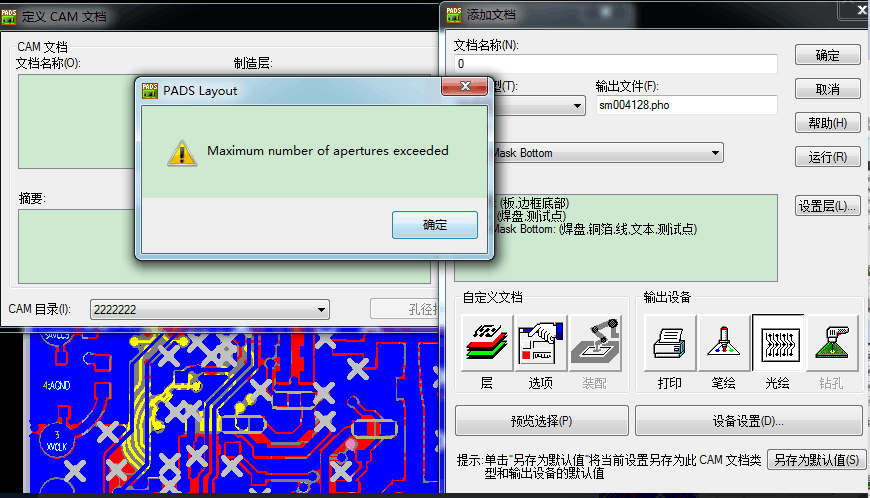The image size is (870, 498).
Task: Select 打印 (Print) output device icon
Action: point(670,342)
